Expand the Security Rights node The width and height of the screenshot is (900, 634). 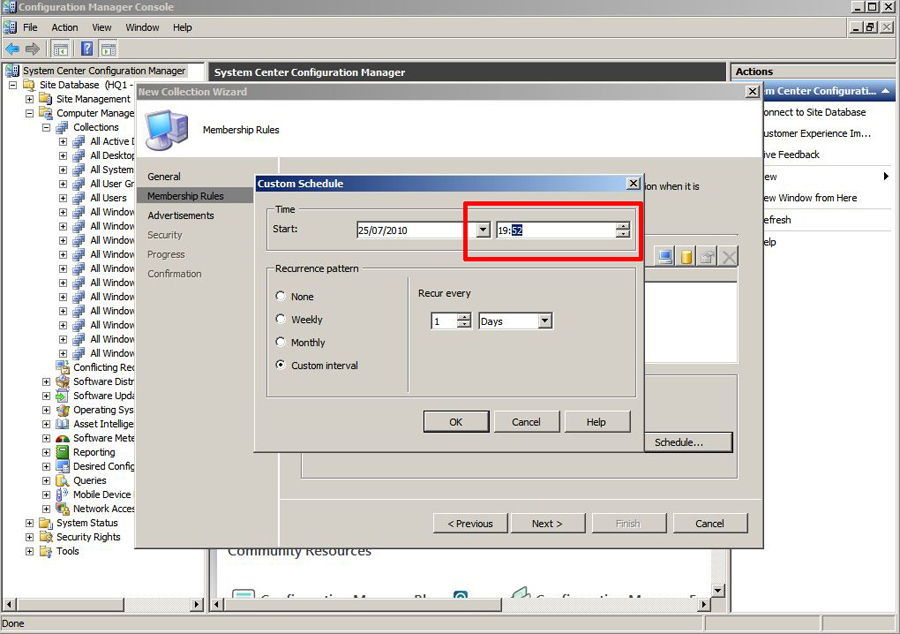click(29, 537)
